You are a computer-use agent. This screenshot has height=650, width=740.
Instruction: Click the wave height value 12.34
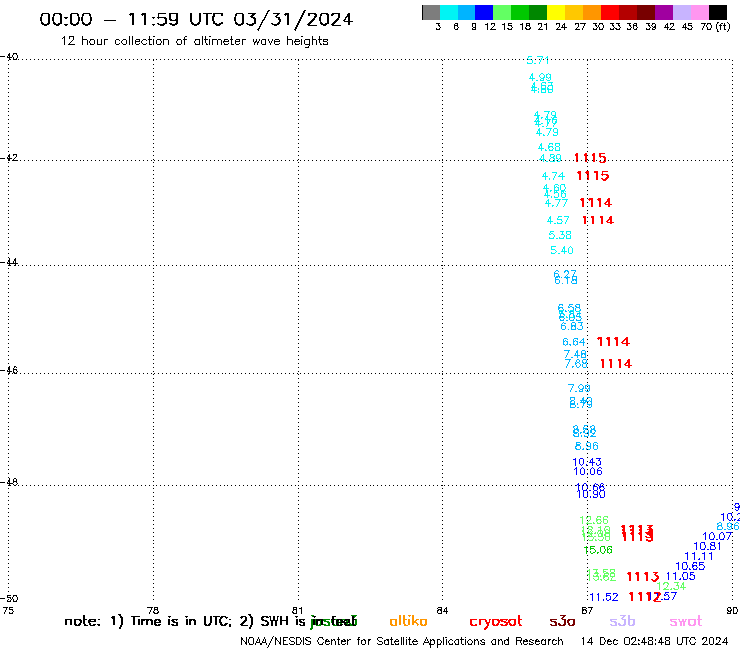pyautogui.click(x=671, y=586)
